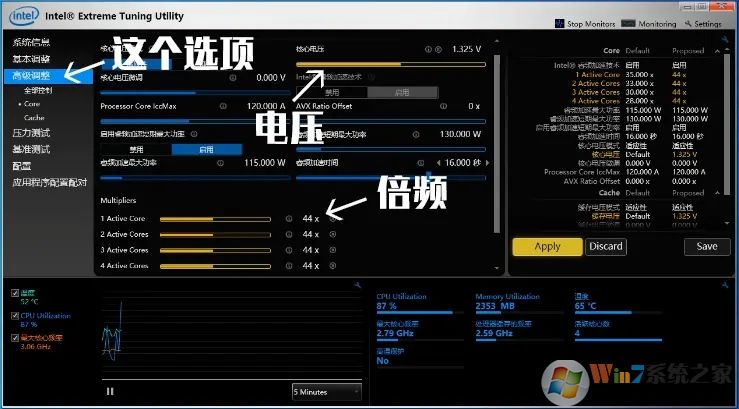Click the Monitoring button in title bar
The width and height of the screenshot is (739, 409).
(x=649, y=24)
